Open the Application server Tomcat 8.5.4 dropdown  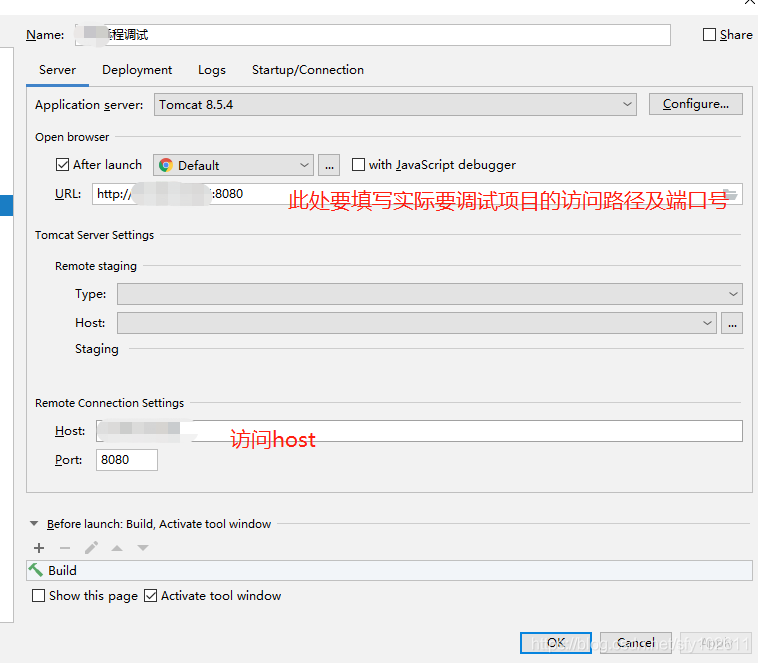pos(395,104)
